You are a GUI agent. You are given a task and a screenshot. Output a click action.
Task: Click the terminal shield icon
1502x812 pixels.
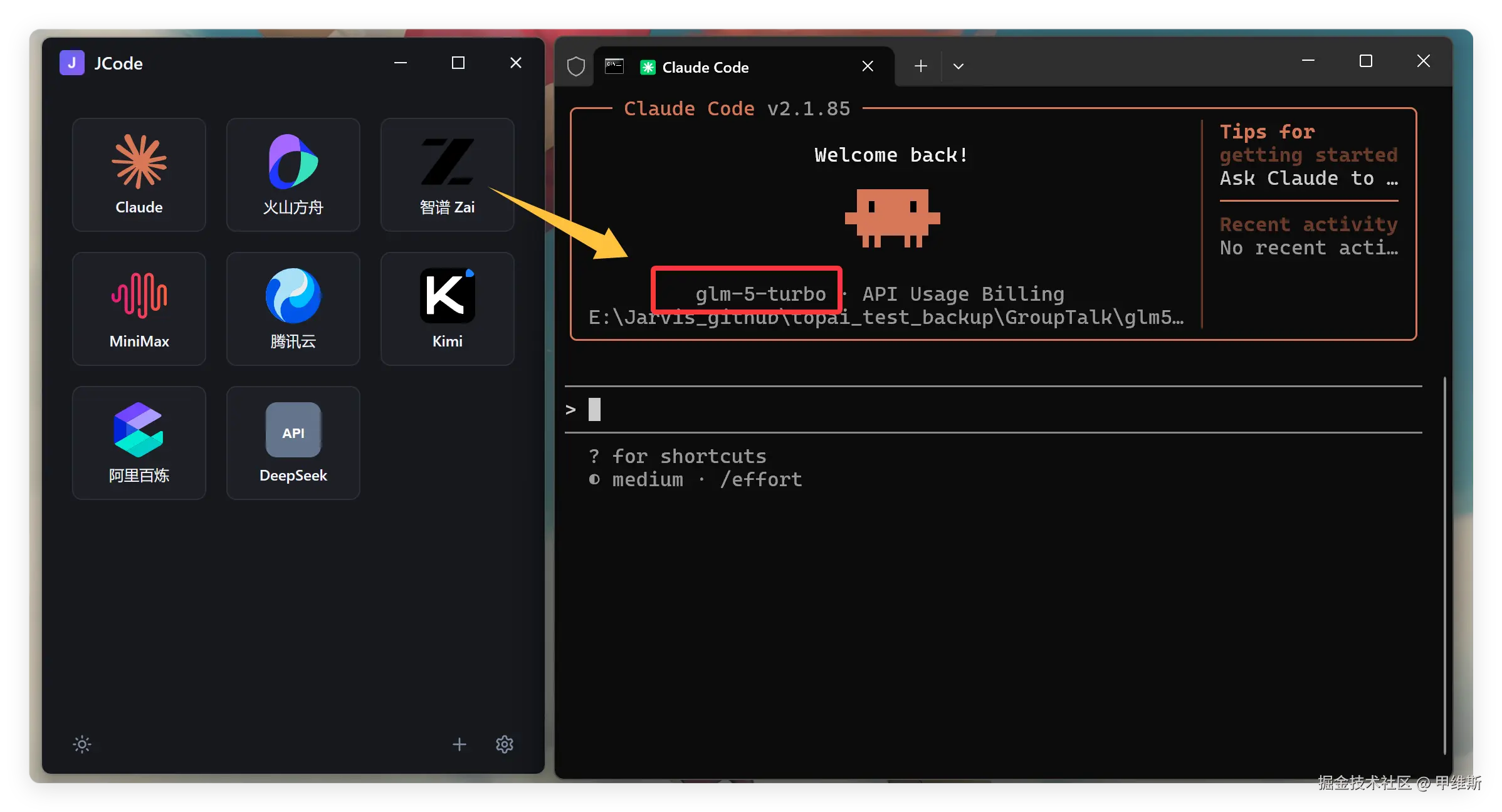pyautogui.click(x=576, y=66)
